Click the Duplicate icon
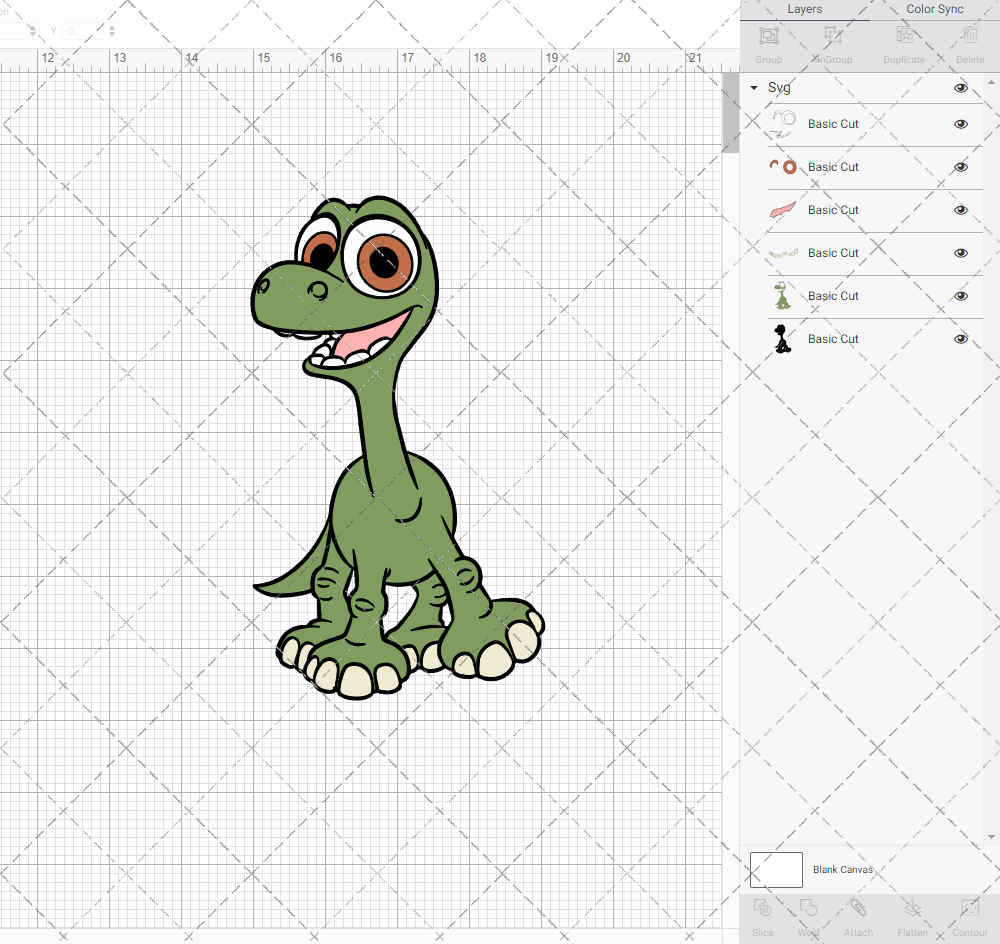Viewport: 1000px width, 944px height. pyautogui.click(x=904, y=36)
